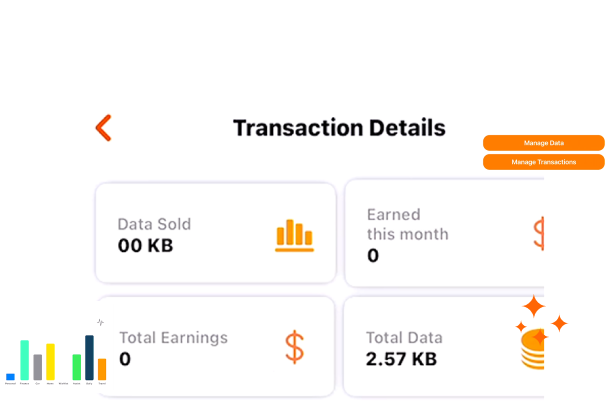Open the Total Earnings card
Viewport: 611px width, 415px height.
pyautogui.click(x=215, y=346)
